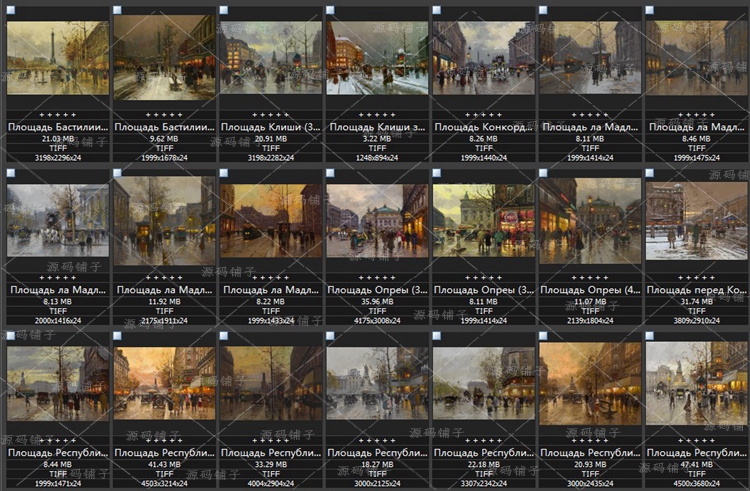Image resolution: width=750 pixels, height=491 pixels.
Task: Select the 8.22 MB Площадь ла Мадл thumbnail
Action: tap(271, 221)
